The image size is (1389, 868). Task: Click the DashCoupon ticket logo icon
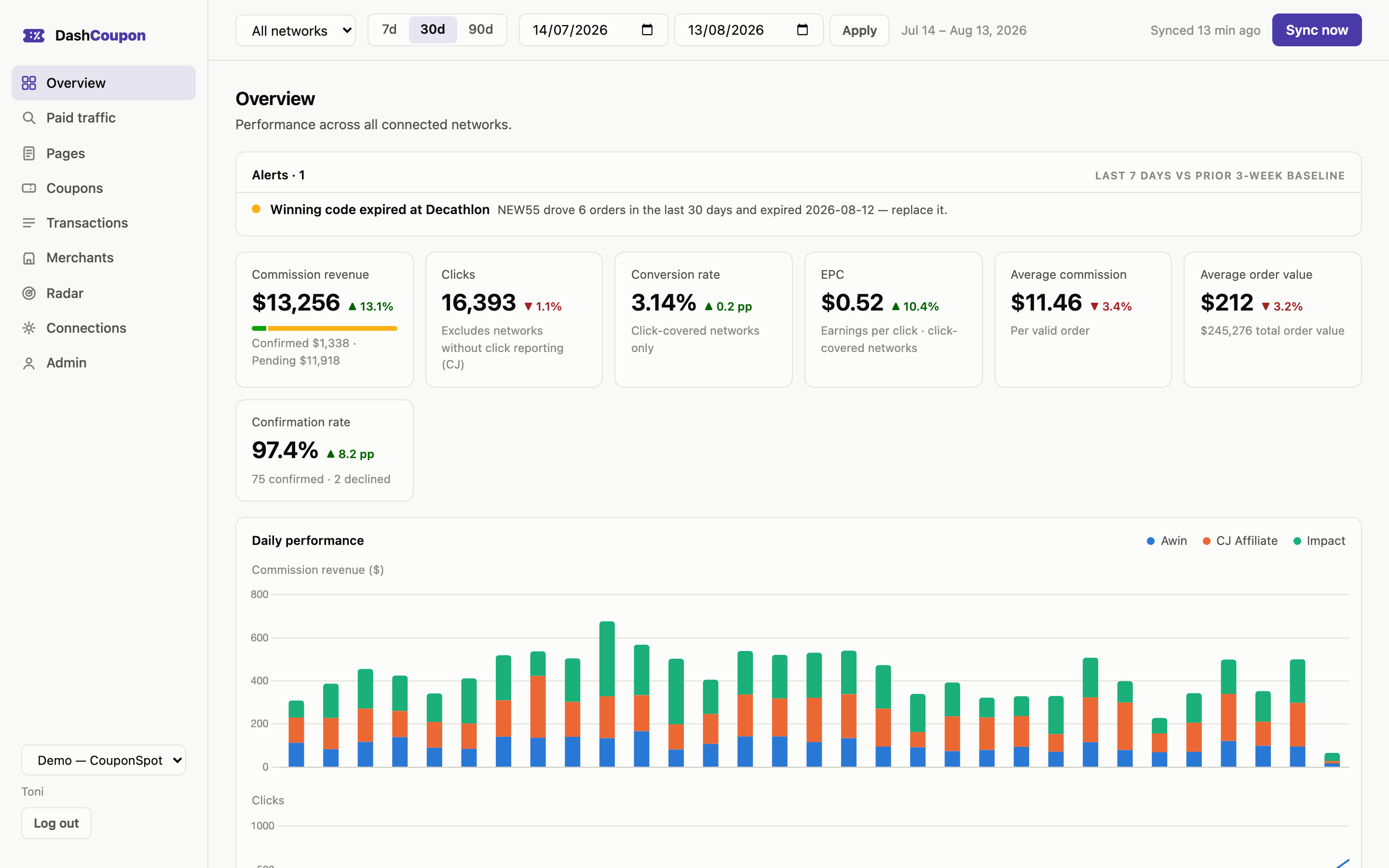33,36
